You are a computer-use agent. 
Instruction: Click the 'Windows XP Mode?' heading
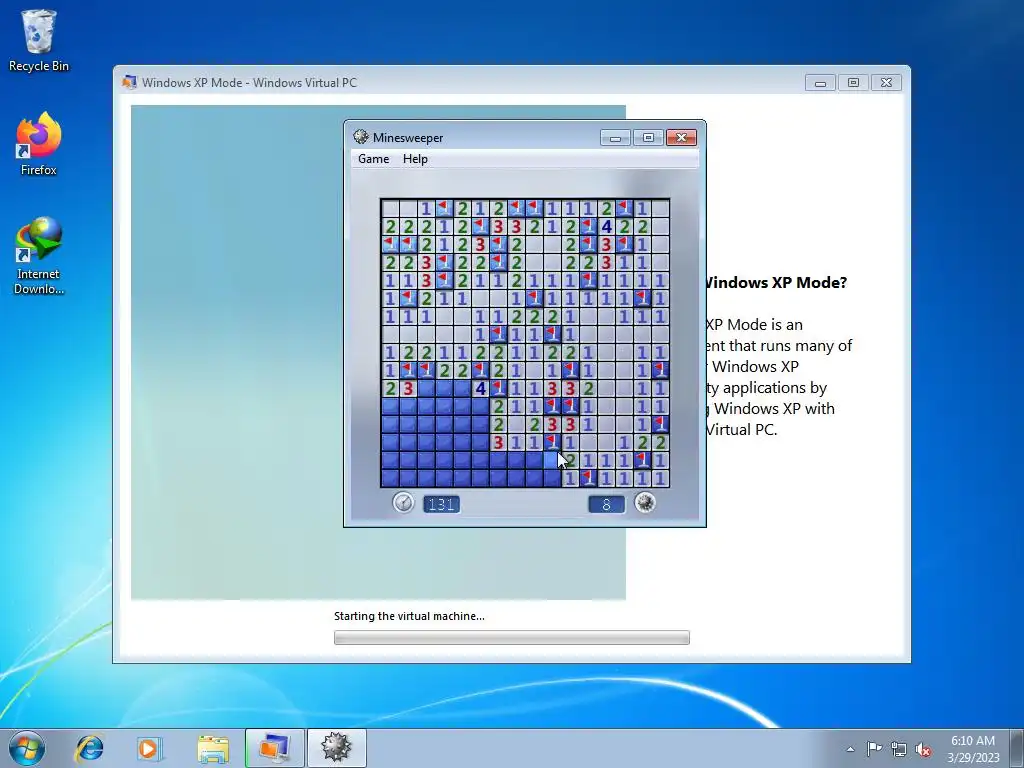point(775,283)
